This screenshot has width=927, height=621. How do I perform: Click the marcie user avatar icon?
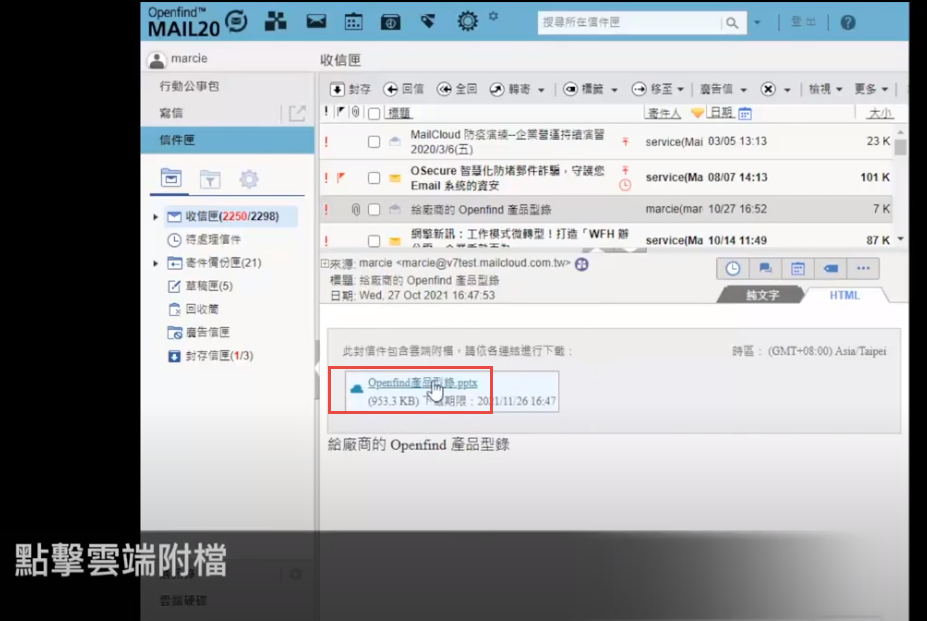(157, 59)
